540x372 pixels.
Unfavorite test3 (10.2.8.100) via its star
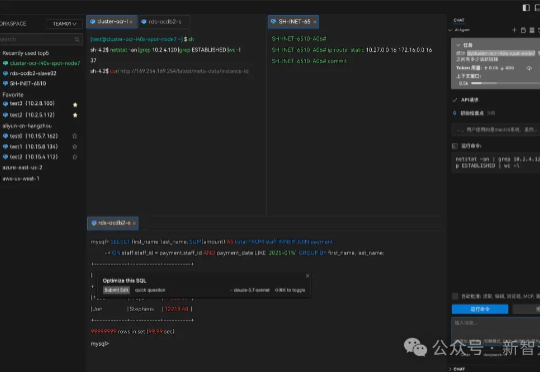[75, 104]
